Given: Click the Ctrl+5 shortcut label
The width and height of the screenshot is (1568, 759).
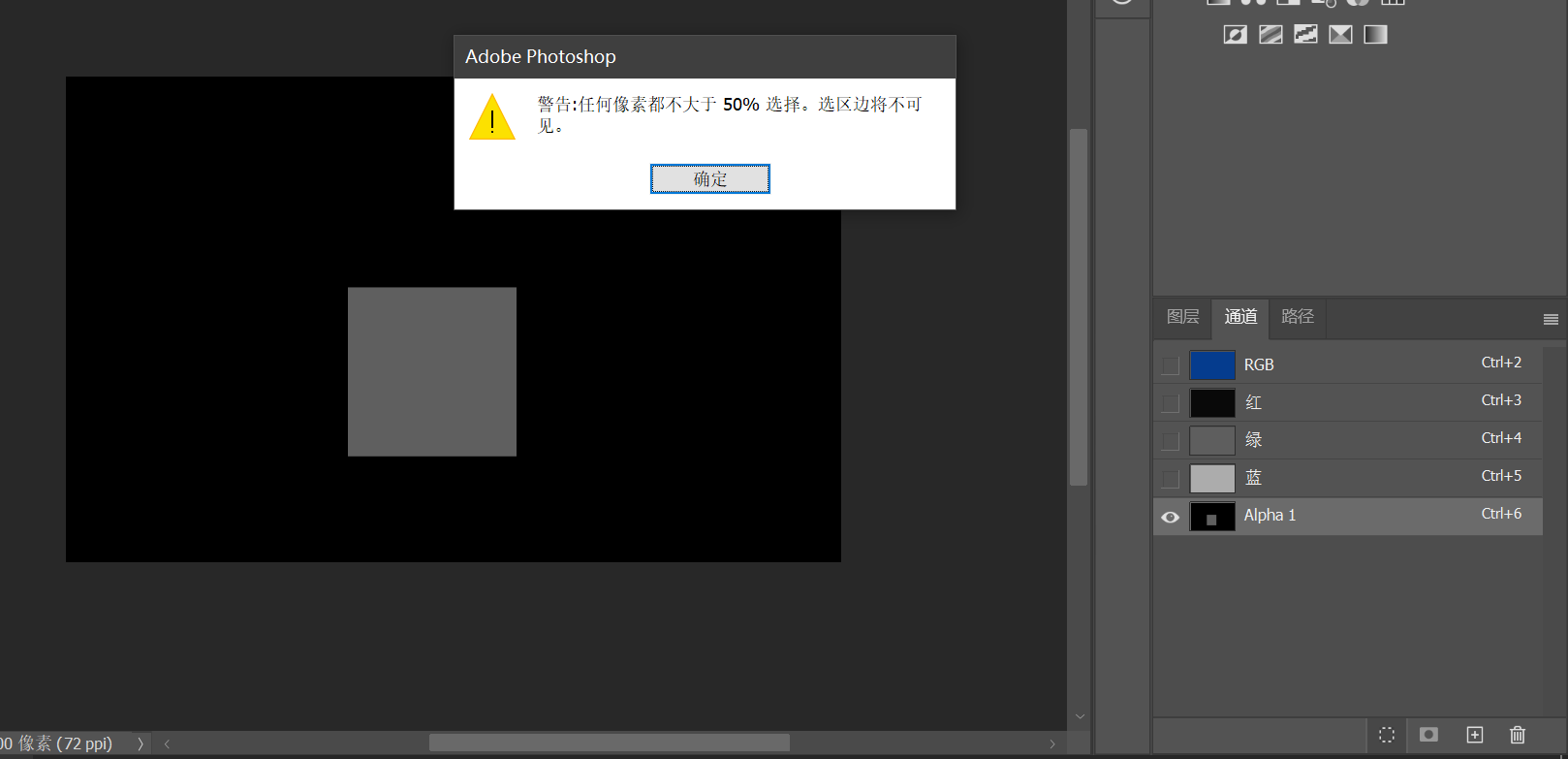Looking at the screenshot, I should [x=1501, y=476].
